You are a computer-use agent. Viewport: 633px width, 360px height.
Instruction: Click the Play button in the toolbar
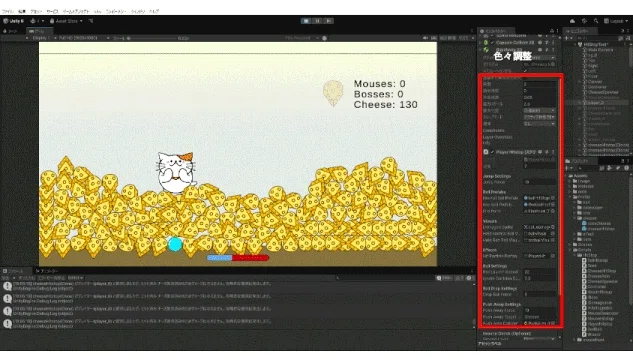click(x=306, y=21)
